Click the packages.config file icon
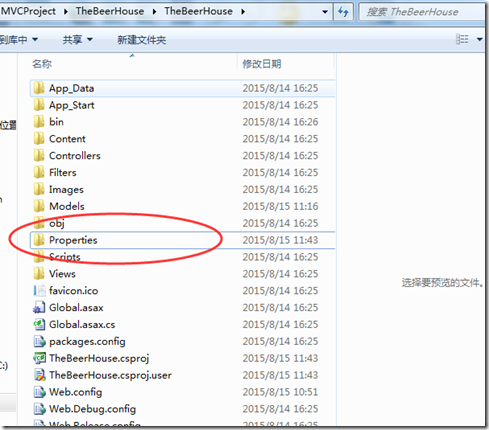The height and width of the screenshot is (430, 489). click(x=39, y=341)
